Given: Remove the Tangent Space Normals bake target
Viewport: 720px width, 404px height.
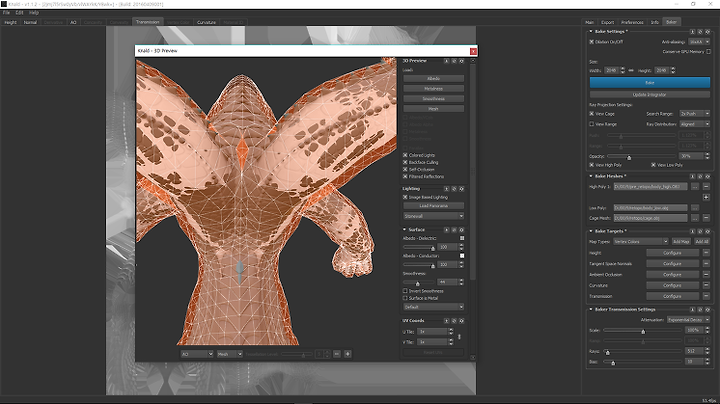Looking at the screenshot, I should 706,264.
